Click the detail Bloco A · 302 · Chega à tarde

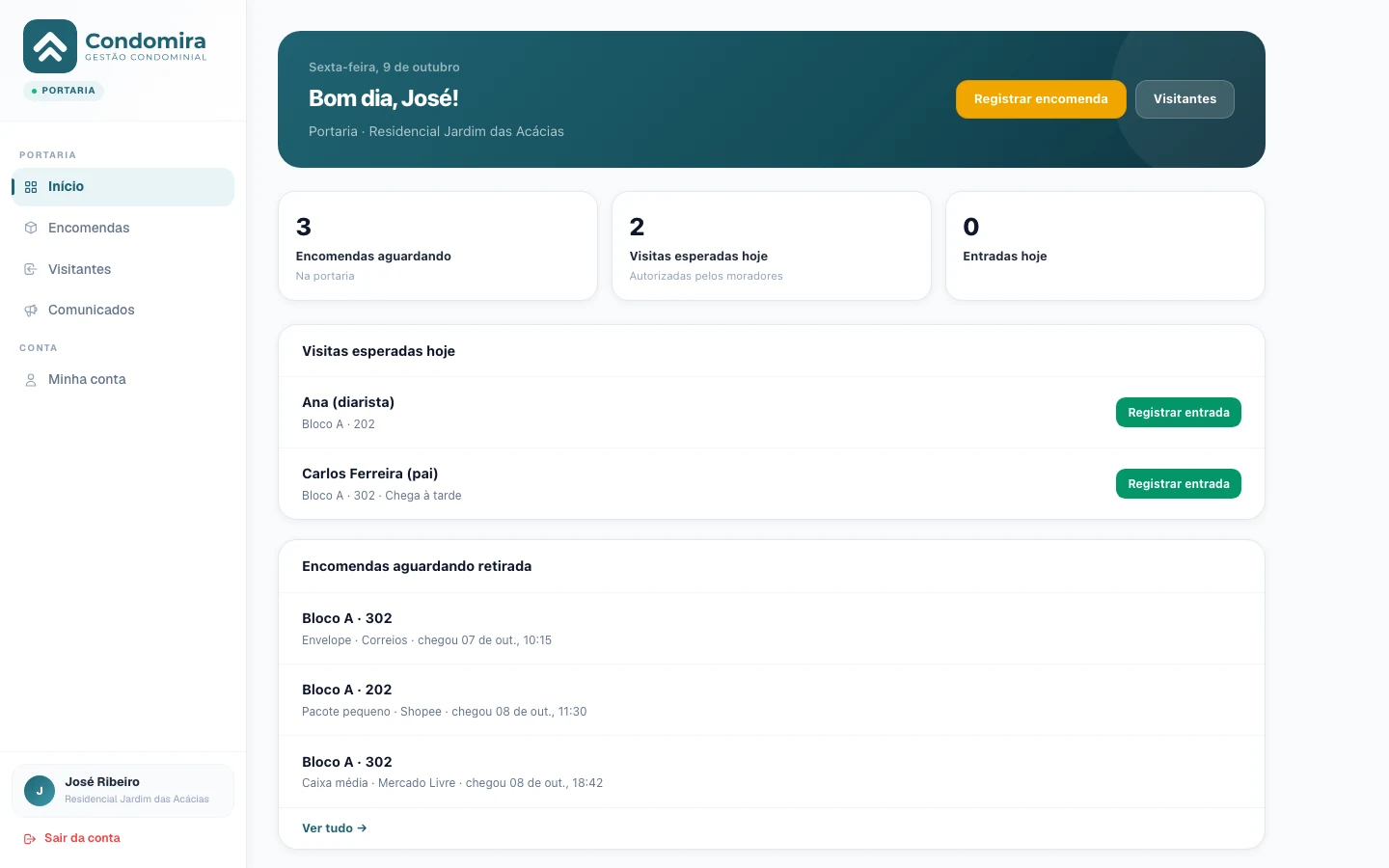tap(382, 496)
